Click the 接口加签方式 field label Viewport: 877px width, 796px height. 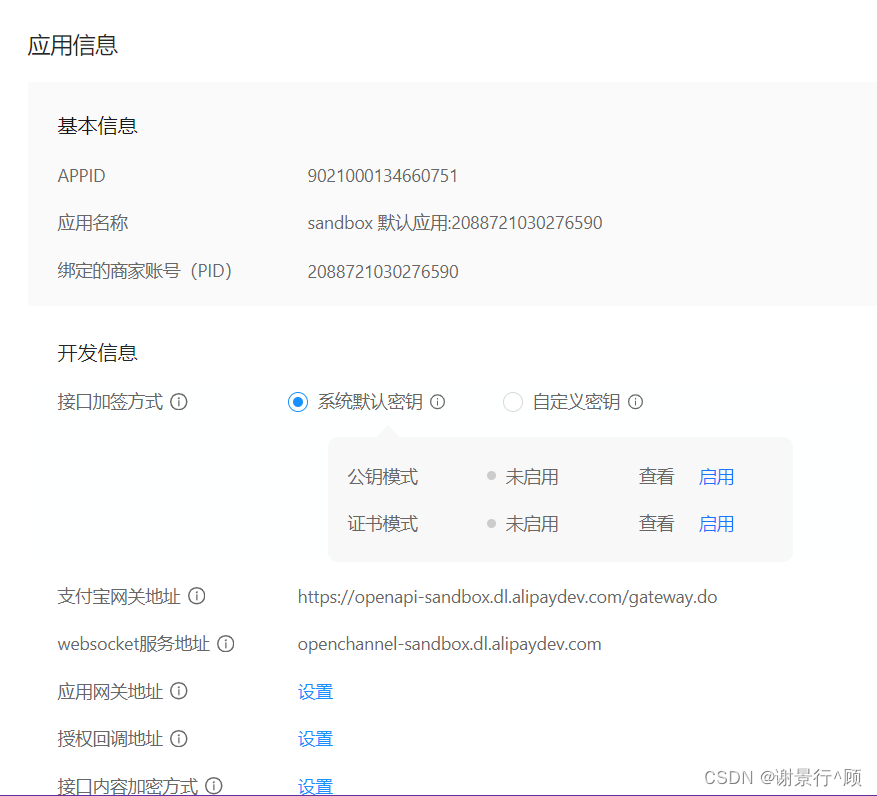click(110, 402)
